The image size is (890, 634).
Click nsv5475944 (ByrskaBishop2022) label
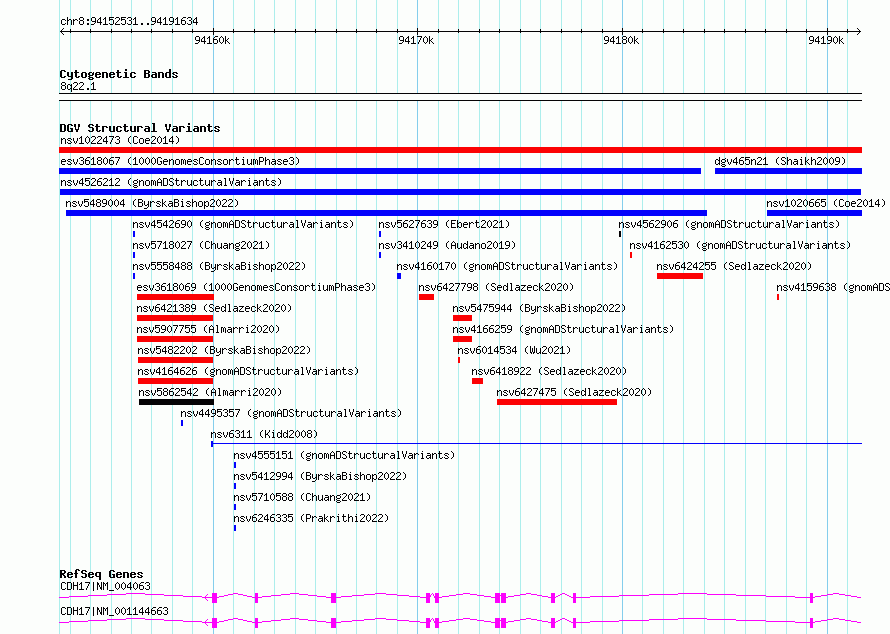point(539,308)
